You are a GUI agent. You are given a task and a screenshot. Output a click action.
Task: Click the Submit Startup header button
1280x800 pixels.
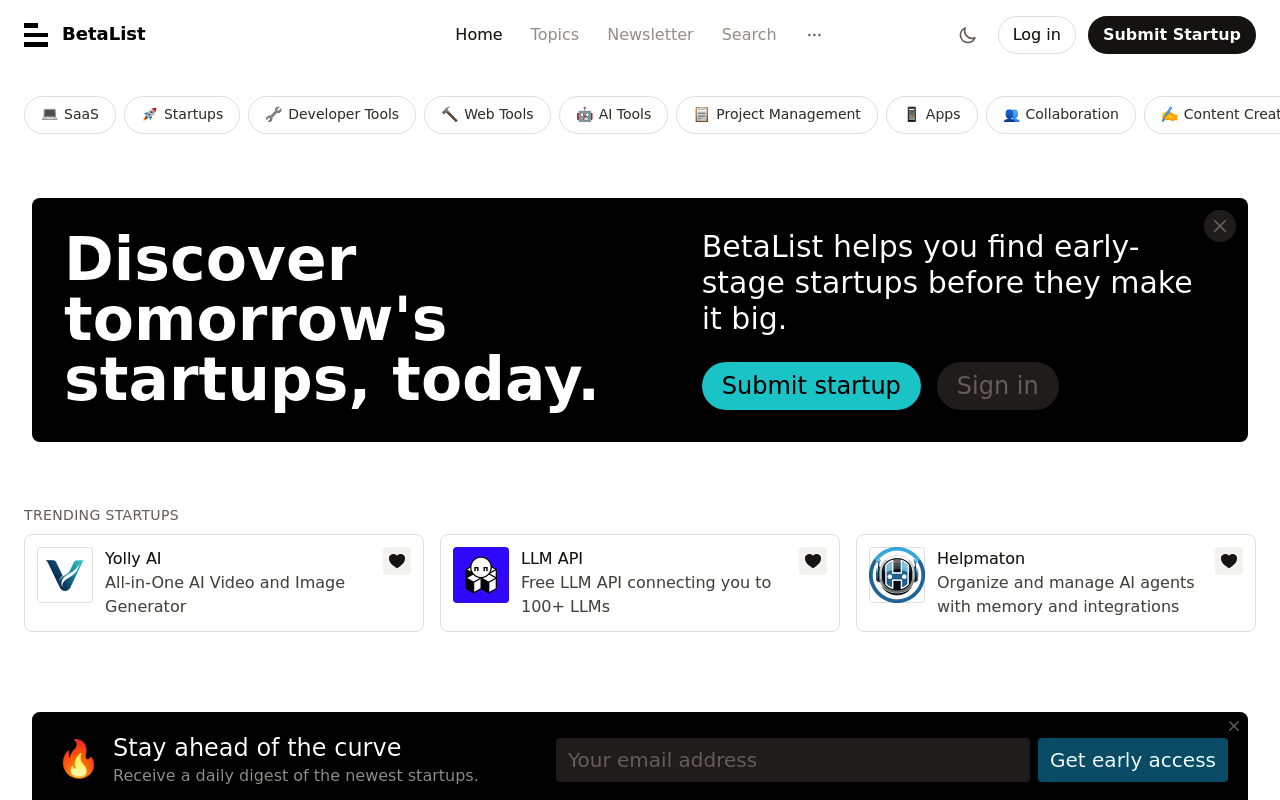tap(1172, 35)
